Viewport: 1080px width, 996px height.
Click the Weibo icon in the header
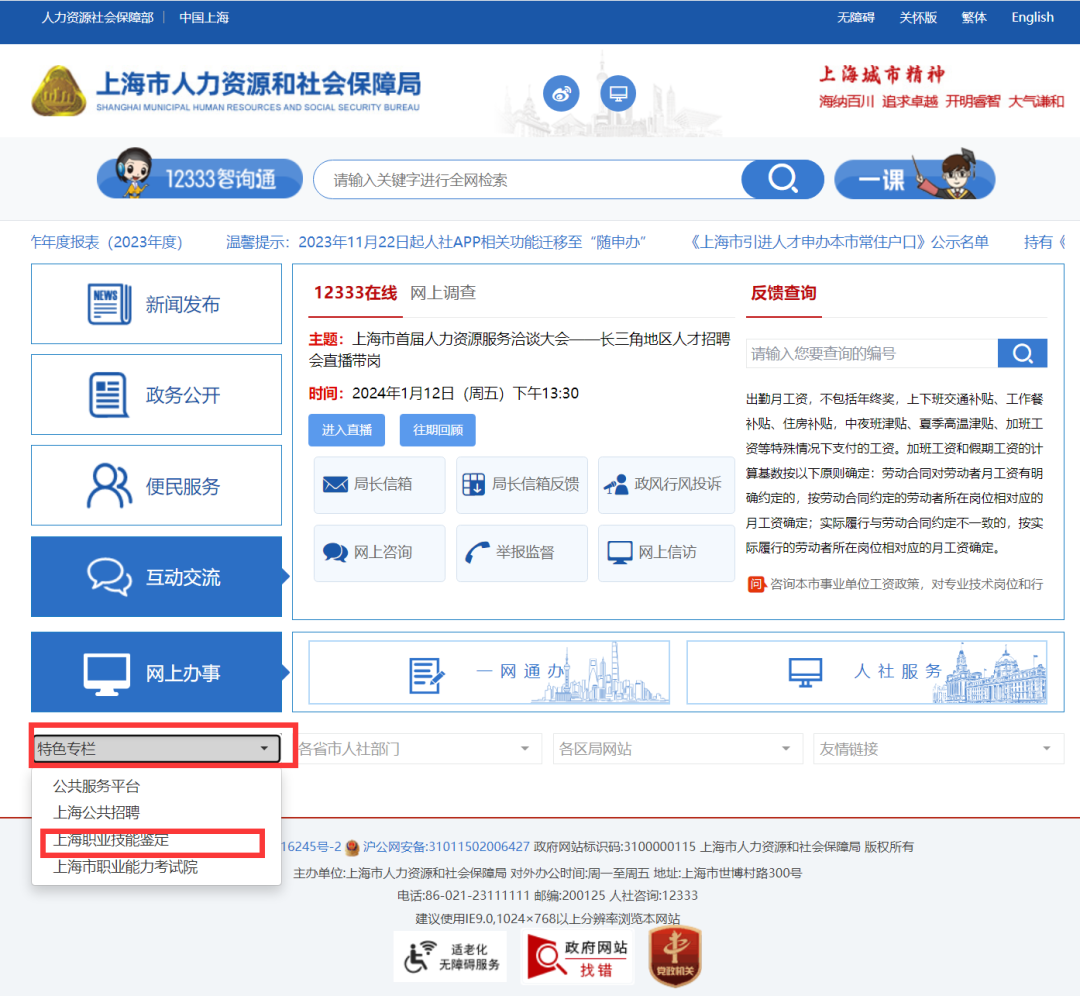tap(561, 93)
